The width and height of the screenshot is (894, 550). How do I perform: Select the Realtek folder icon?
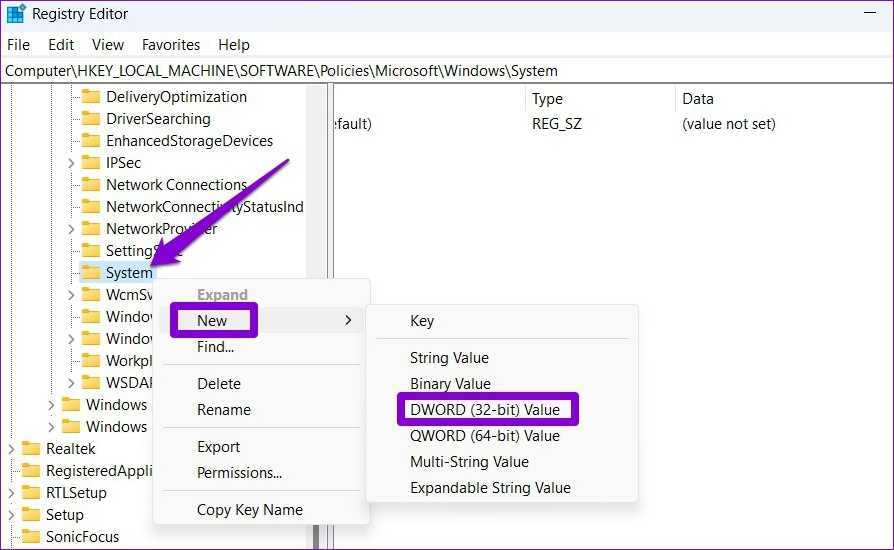[31, 449]
